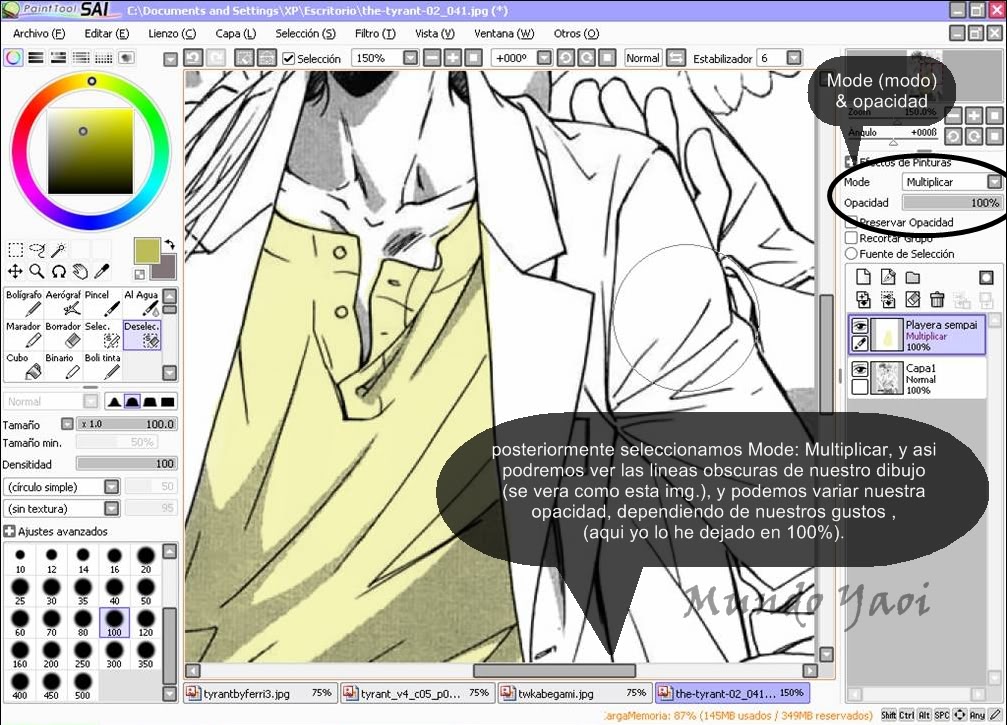1007x725 pixels.
Task: Open the Archivo menu
Action: (x=39, y=33)
